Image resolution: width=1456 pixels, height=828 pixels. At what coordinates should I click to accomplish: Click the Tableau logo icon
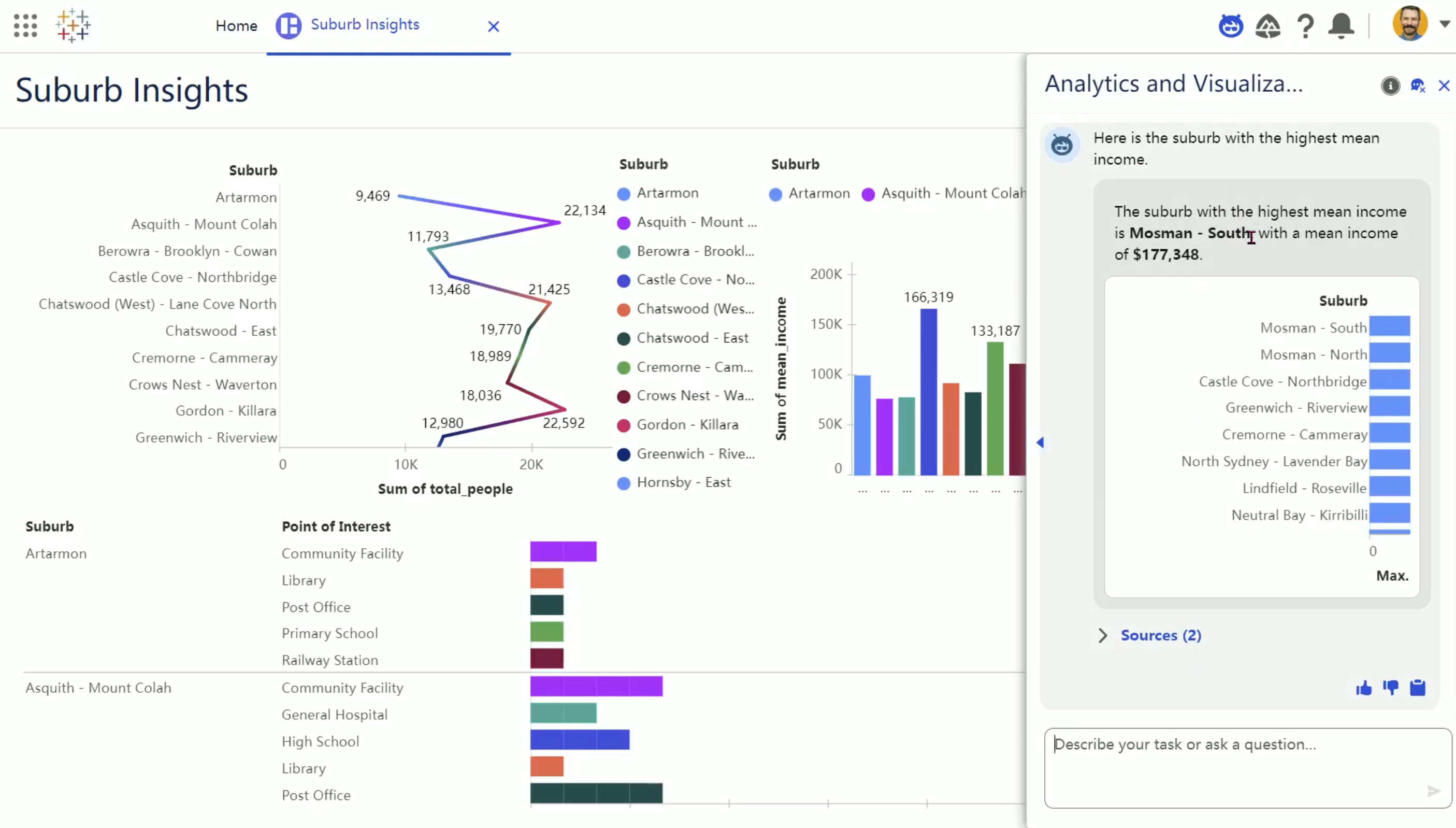coord(73,25)
